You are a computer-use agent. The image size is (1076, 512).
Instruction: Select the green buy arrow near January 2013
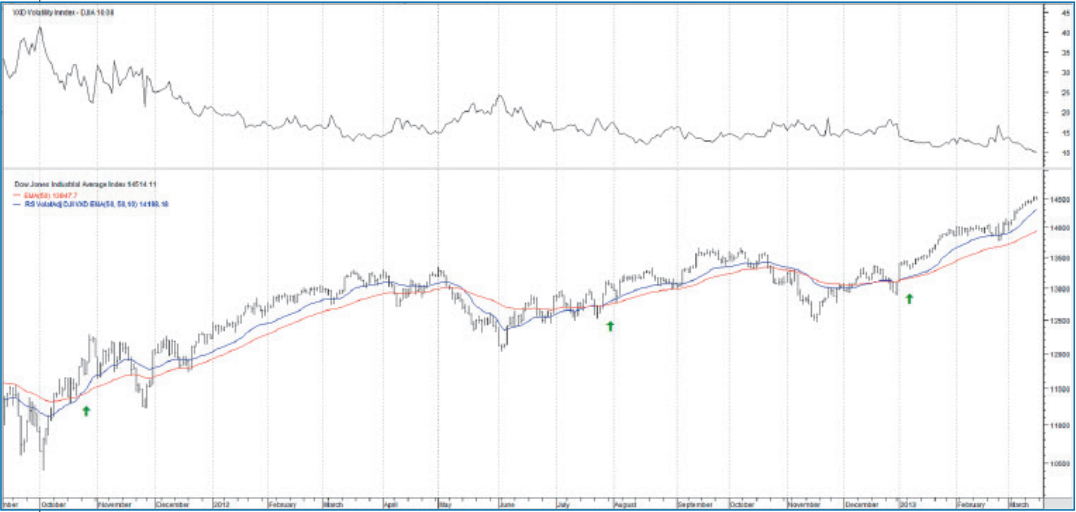[x=909, y=298]
